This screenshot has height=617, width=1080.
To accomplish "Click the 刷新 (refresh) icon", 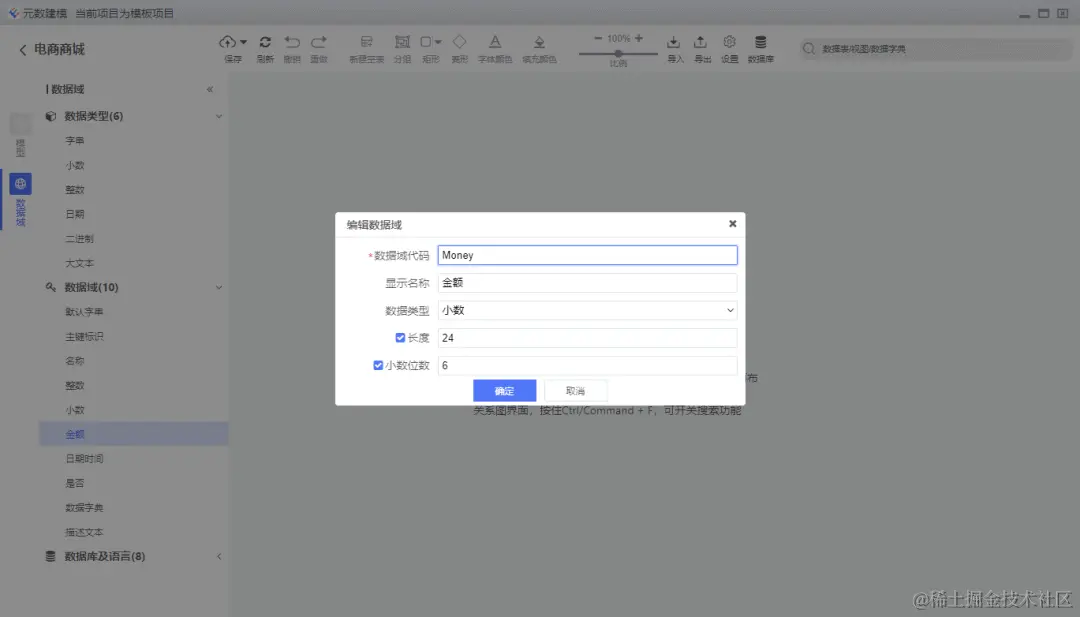I will [x=265, y=42].
